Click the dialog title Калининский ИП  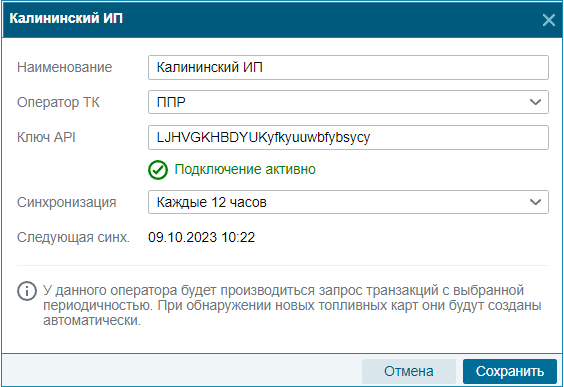(66, 18)
